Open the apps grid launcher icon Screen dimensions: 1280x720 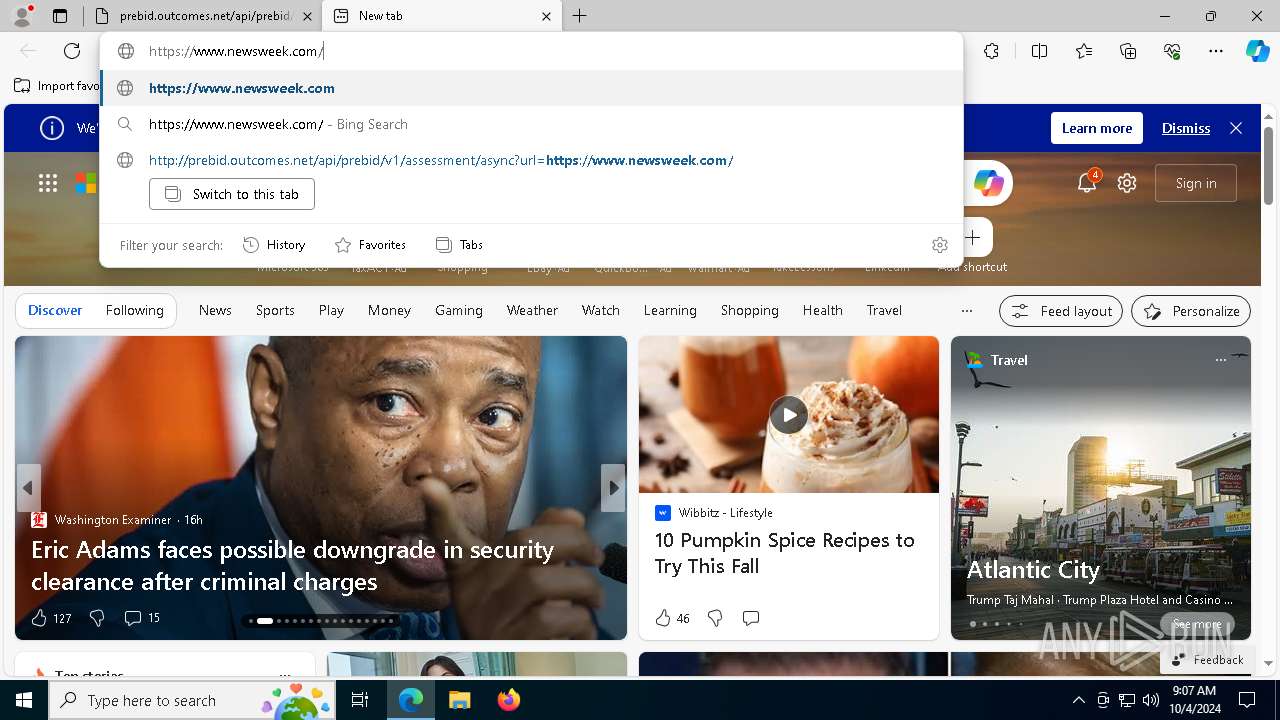click(48, 183)
